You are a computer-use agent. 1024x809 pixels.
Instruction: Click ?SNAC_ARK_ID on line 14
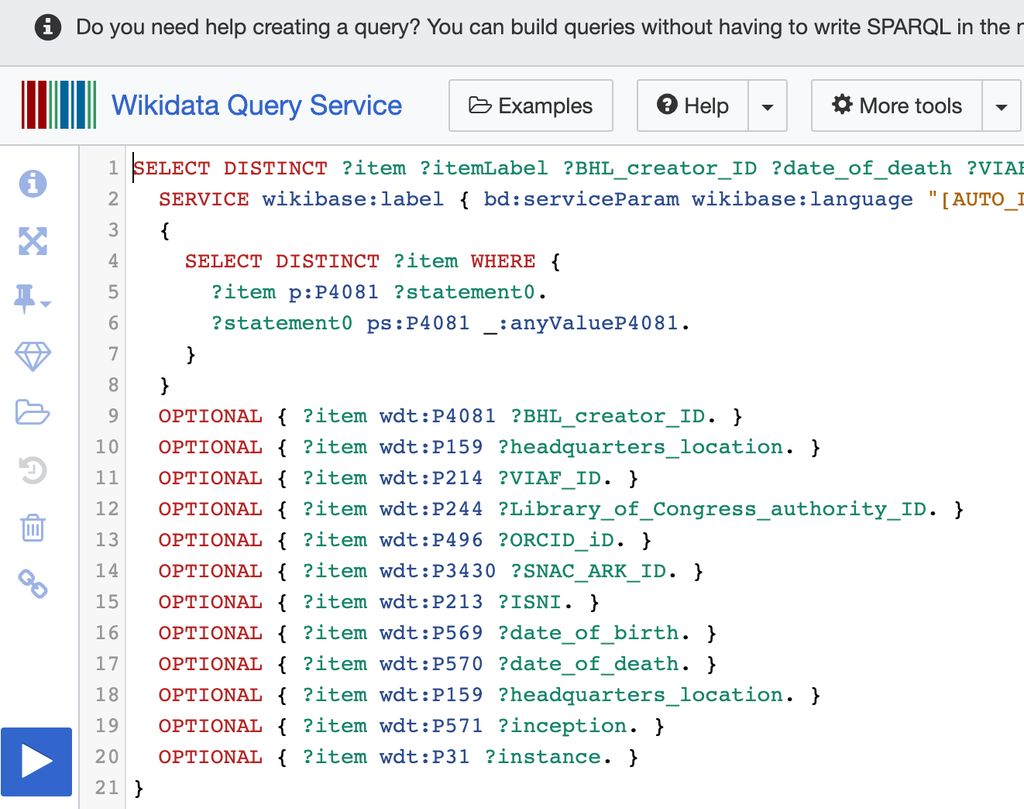pos(588,571)
